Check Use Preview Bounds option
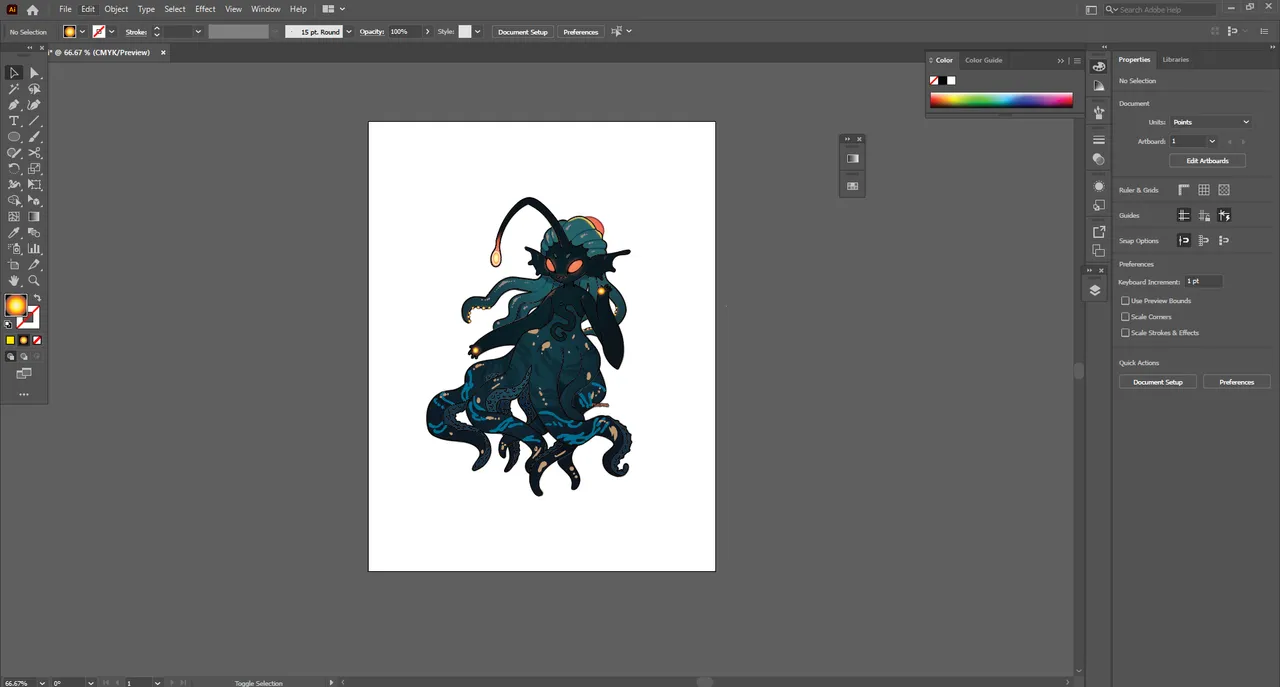The height and width of the screenshot is (687, 1280). coord(1125,301)
